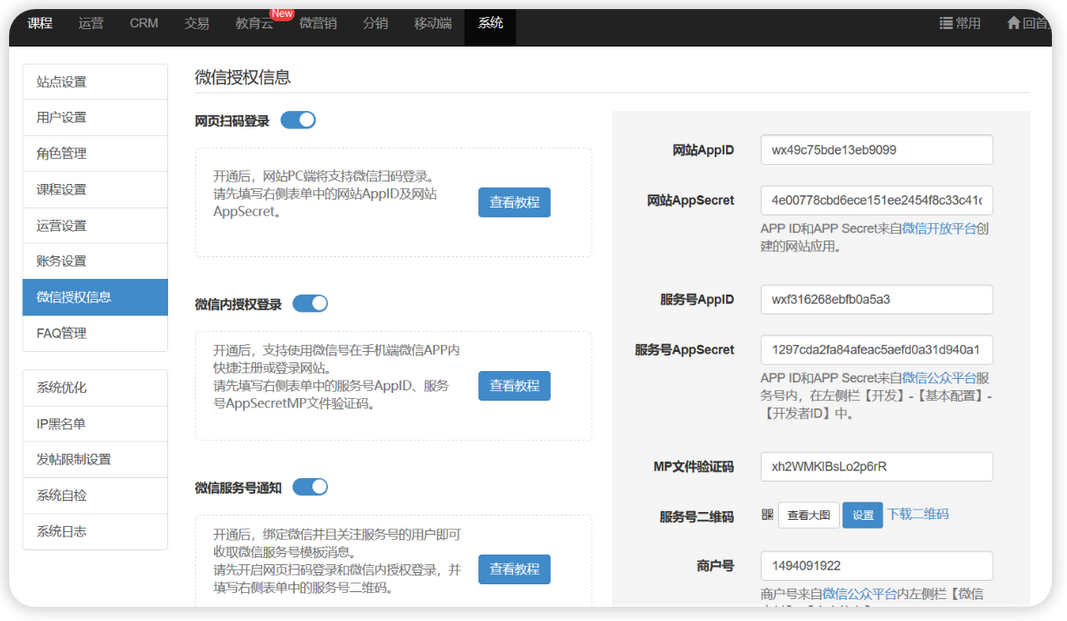
Task: Click the 常用 list icon in top bar
Action: [945, 23]
